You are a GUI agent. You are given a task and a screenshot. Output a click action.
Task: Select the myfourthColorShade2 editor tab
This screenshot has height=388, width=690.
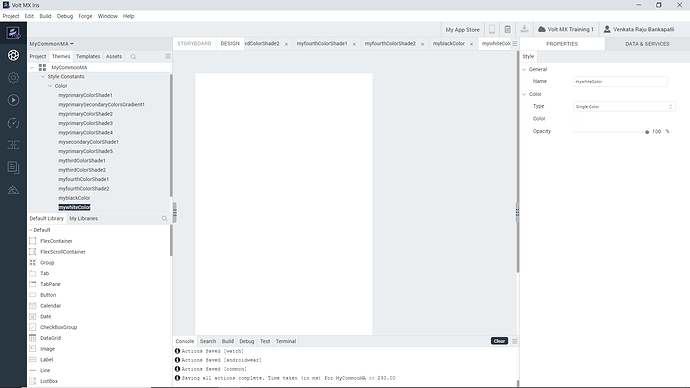(x=390, y=44)
